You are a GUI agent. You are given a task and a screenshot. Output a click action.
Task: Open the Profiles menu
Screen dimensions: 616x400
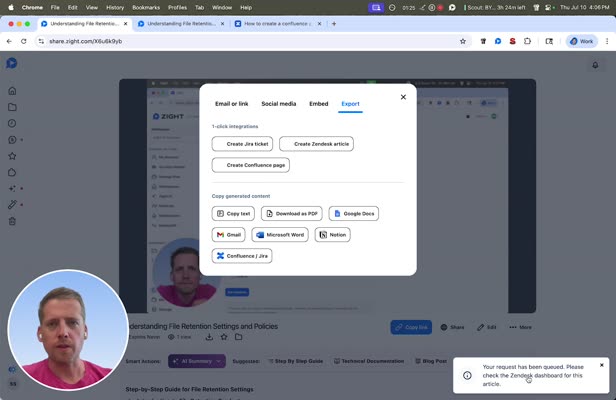tap(177, 7)
